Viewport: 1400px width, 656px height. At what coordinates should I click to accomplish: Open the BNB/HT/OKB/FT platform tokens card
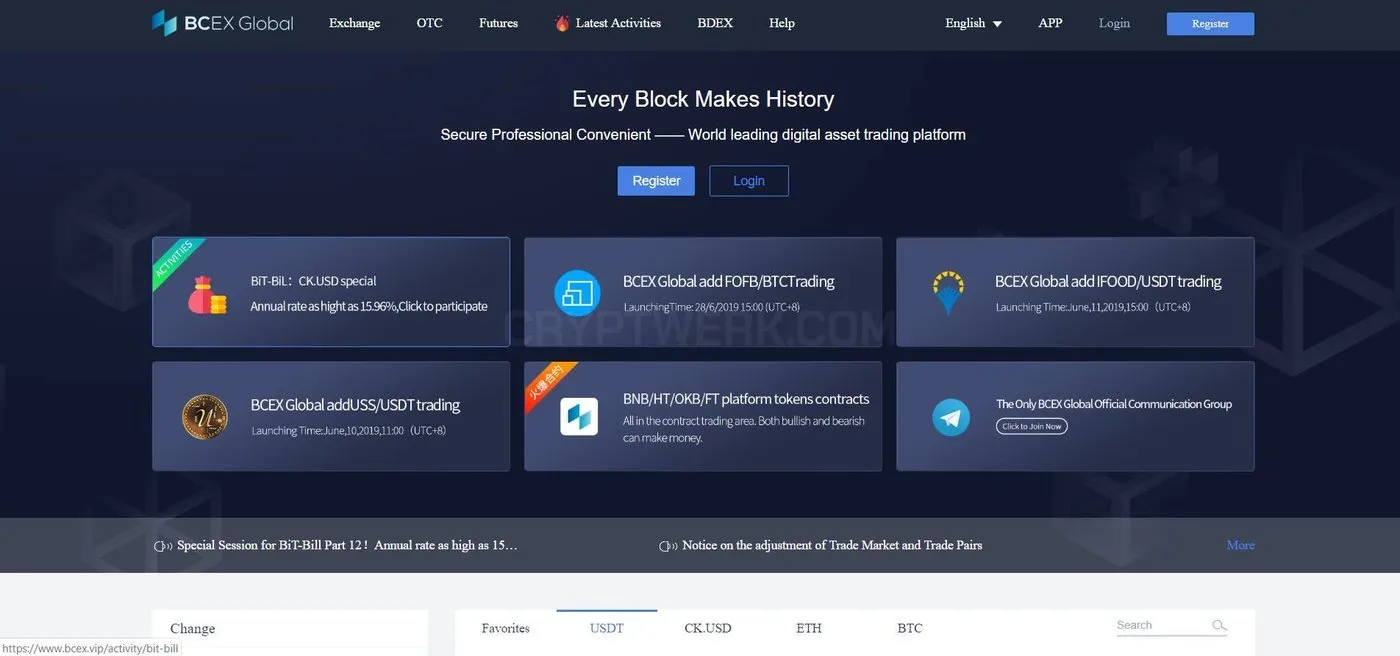[703, 416]
